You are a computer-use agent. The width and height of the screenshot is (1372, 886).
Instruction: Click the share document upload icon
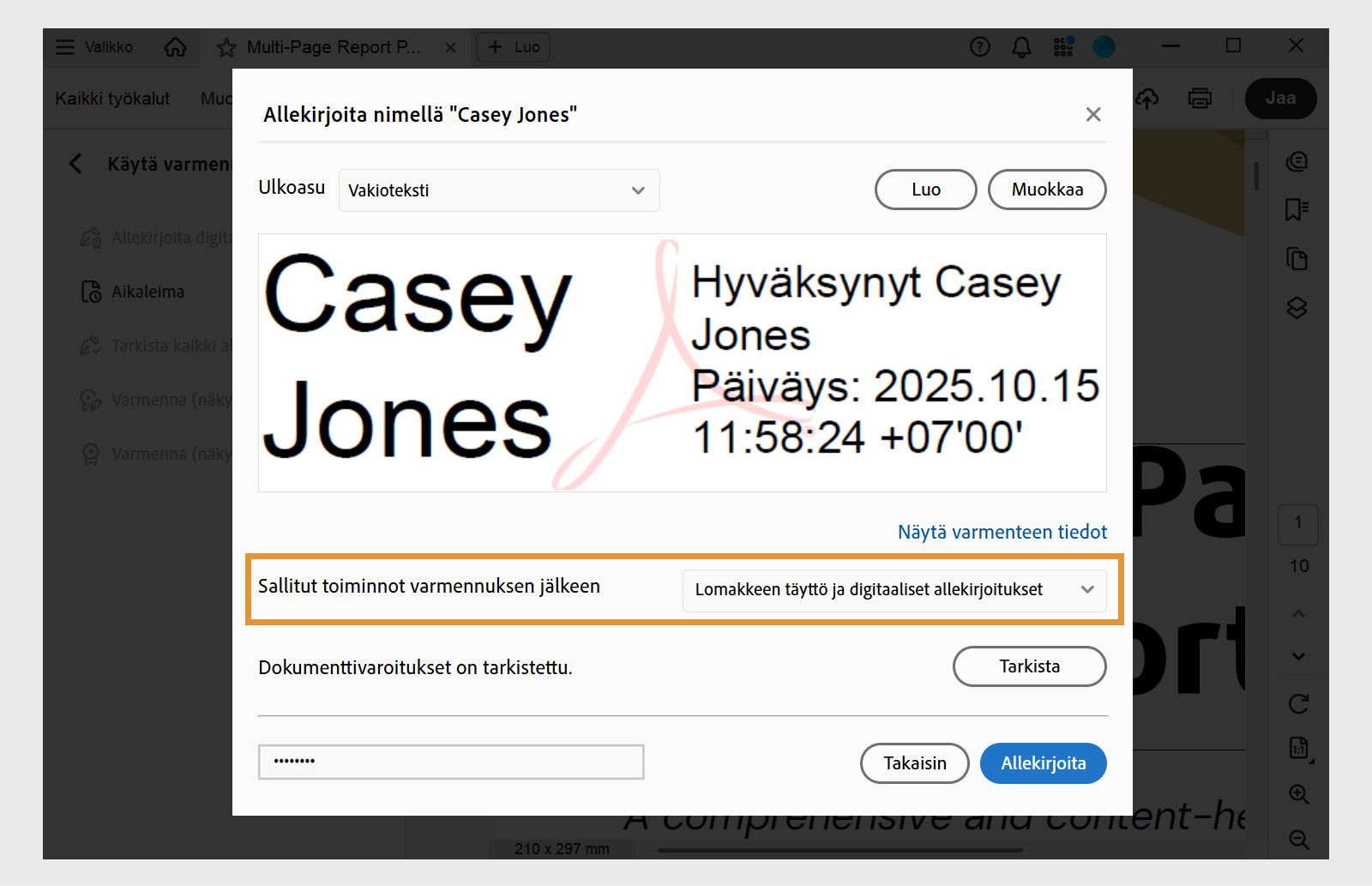coord(1146,98)
